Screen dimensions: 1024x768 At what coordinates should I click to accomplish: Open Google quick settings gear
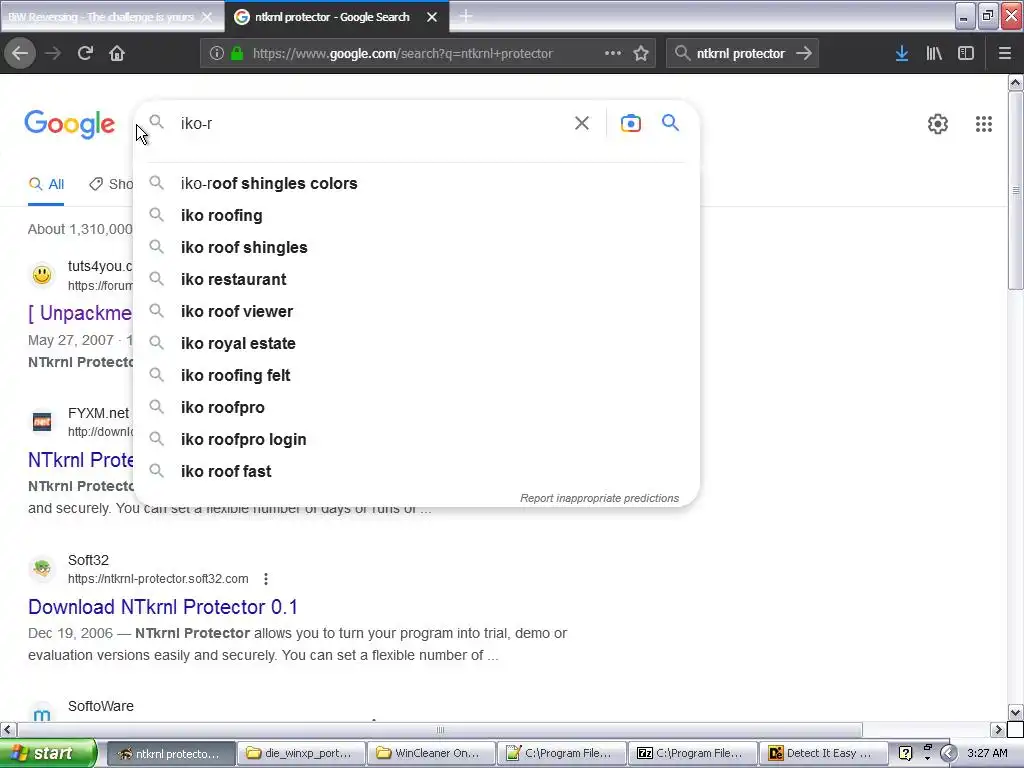(x=938, y=123)
